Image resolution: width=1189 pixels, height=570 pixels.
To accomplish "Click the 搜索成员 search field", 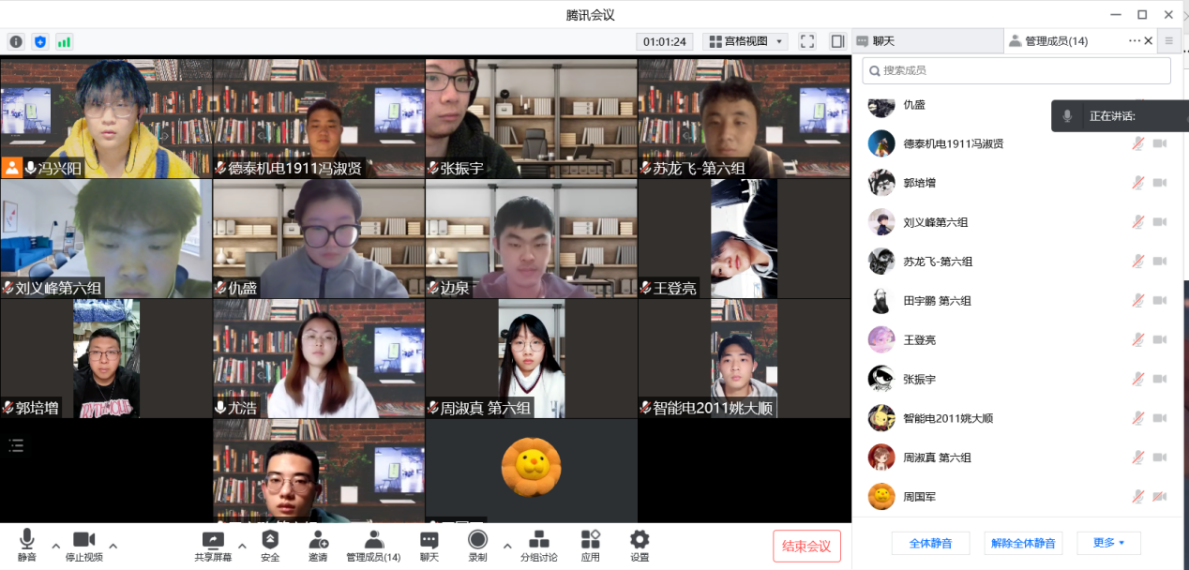I will pos(1016,70).
